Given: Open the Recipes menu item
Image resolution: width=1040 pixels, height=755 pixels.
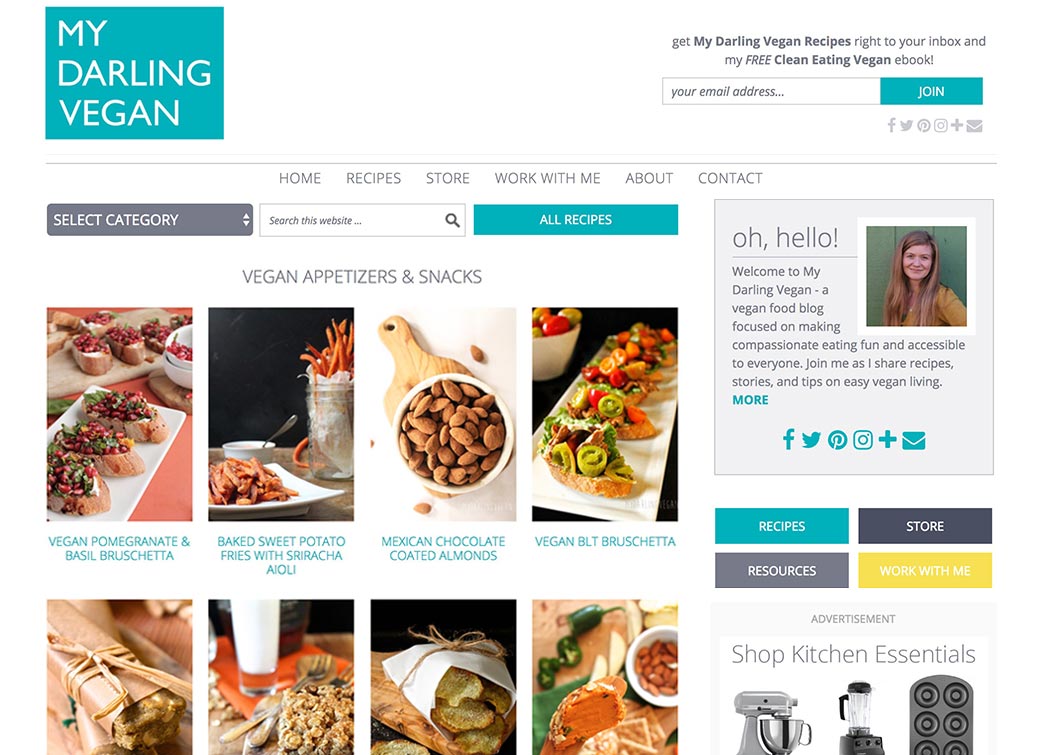Looking at the screenshot, I should [373, 178].
